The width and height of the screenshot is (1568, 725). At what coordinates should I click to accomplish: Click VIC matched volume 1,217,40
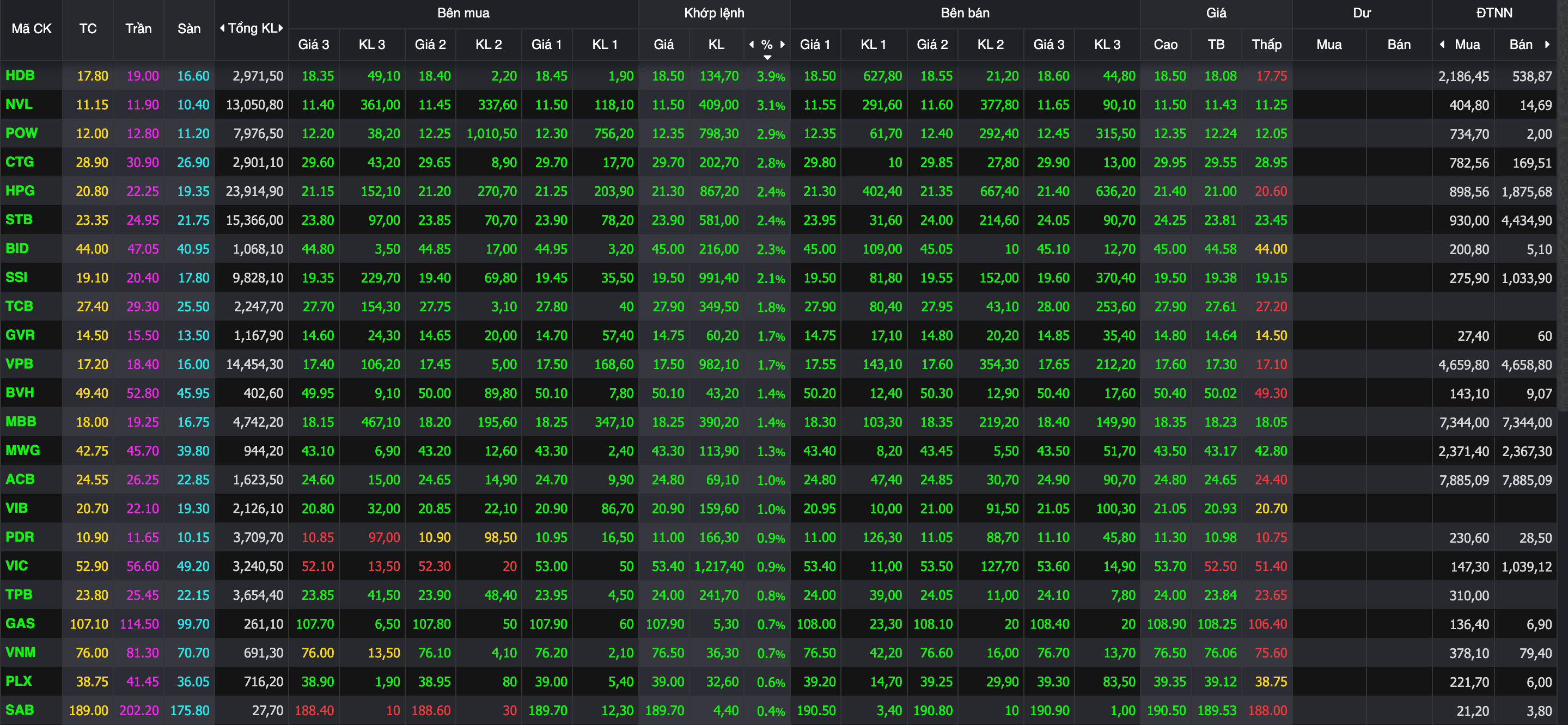719,566
